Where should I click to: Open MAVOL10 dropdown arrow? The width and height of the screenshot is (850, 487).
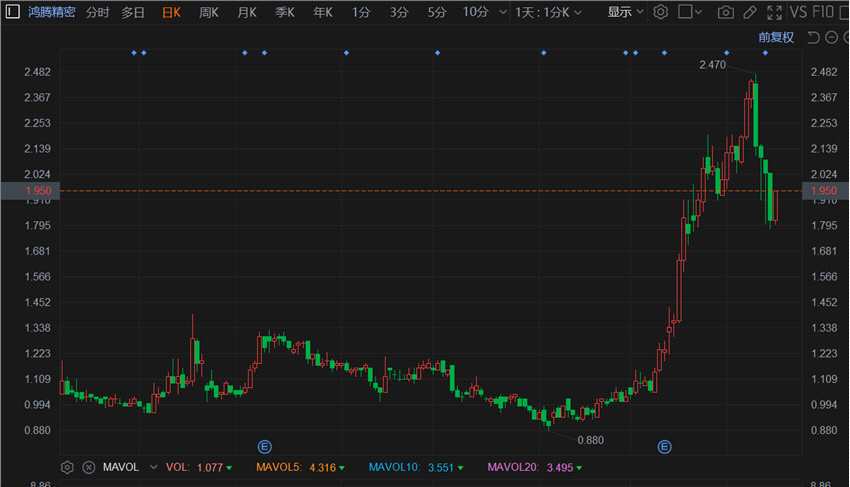460,468
